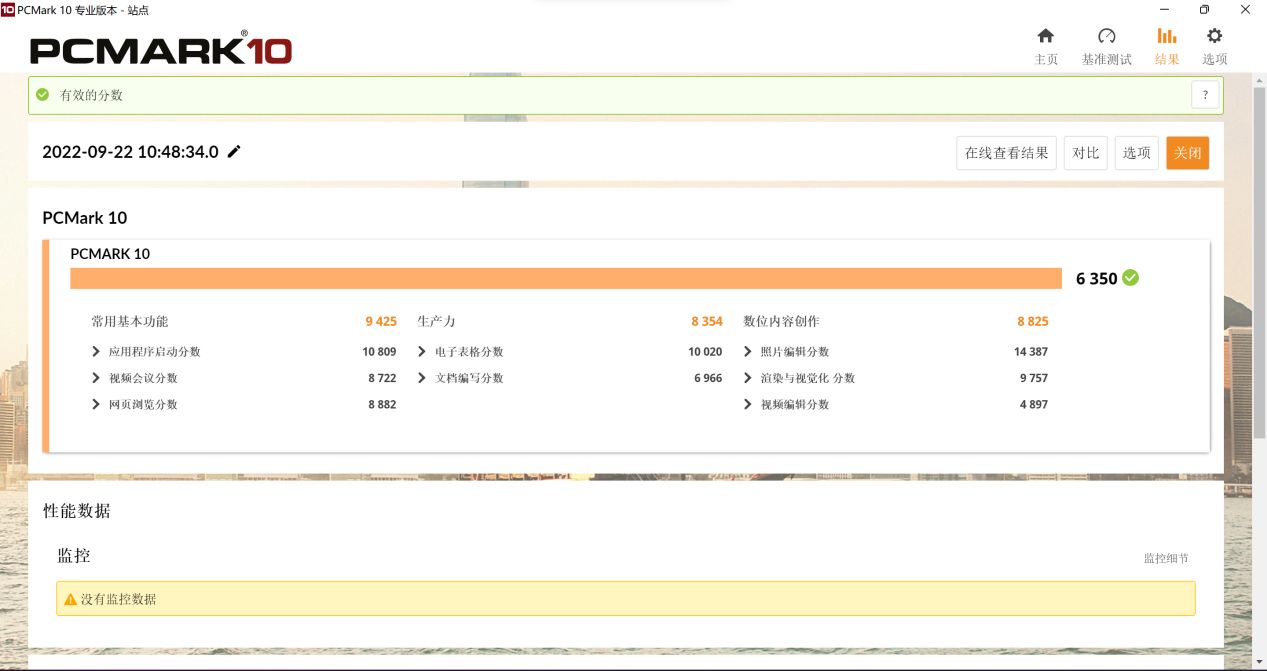This screenshot has height=671, width=1267.
Task: Expand 网页浏览分数 row
Action: (96, 404)
